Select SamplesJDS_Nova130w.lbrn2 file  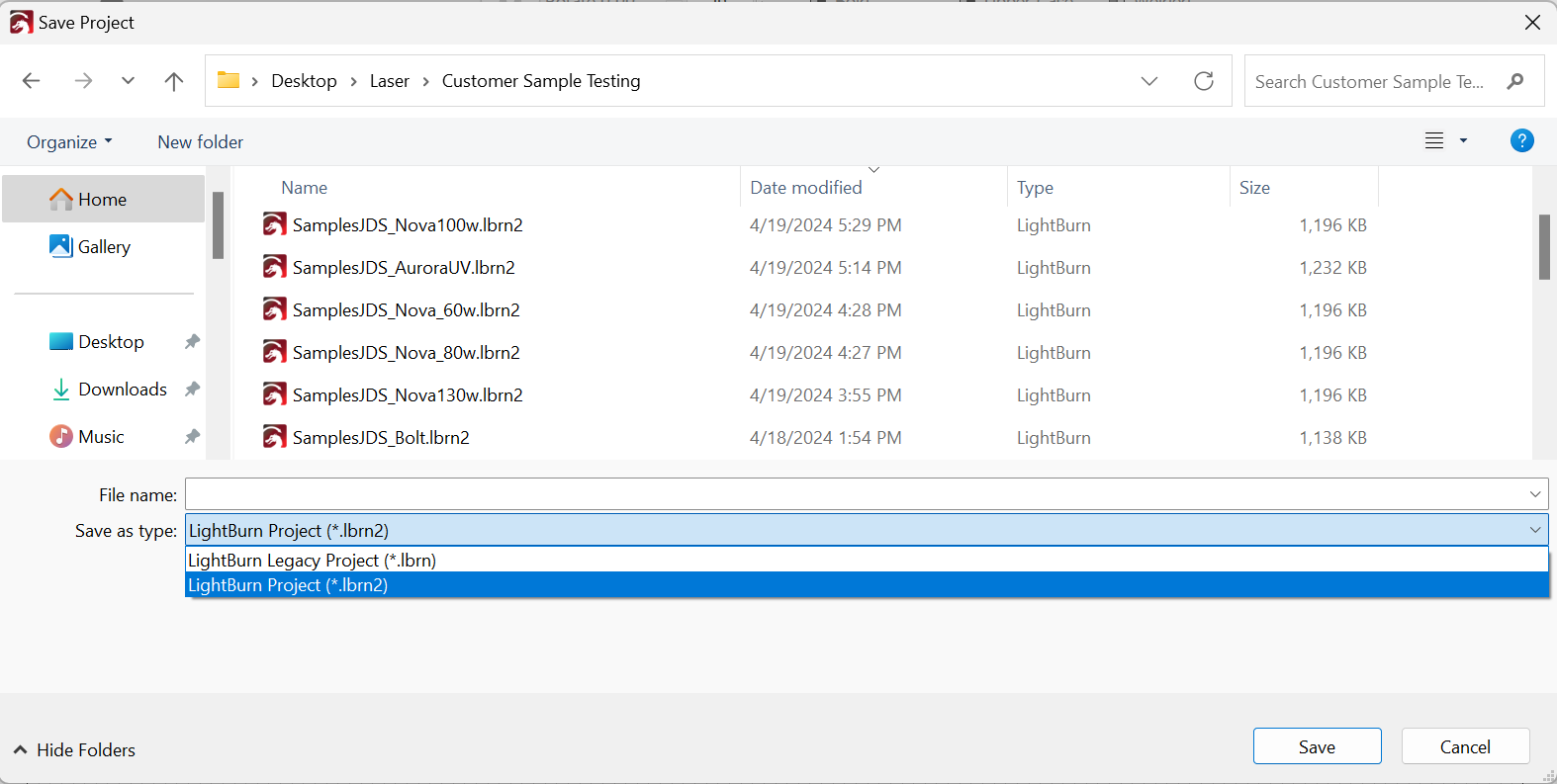[408, 394]
